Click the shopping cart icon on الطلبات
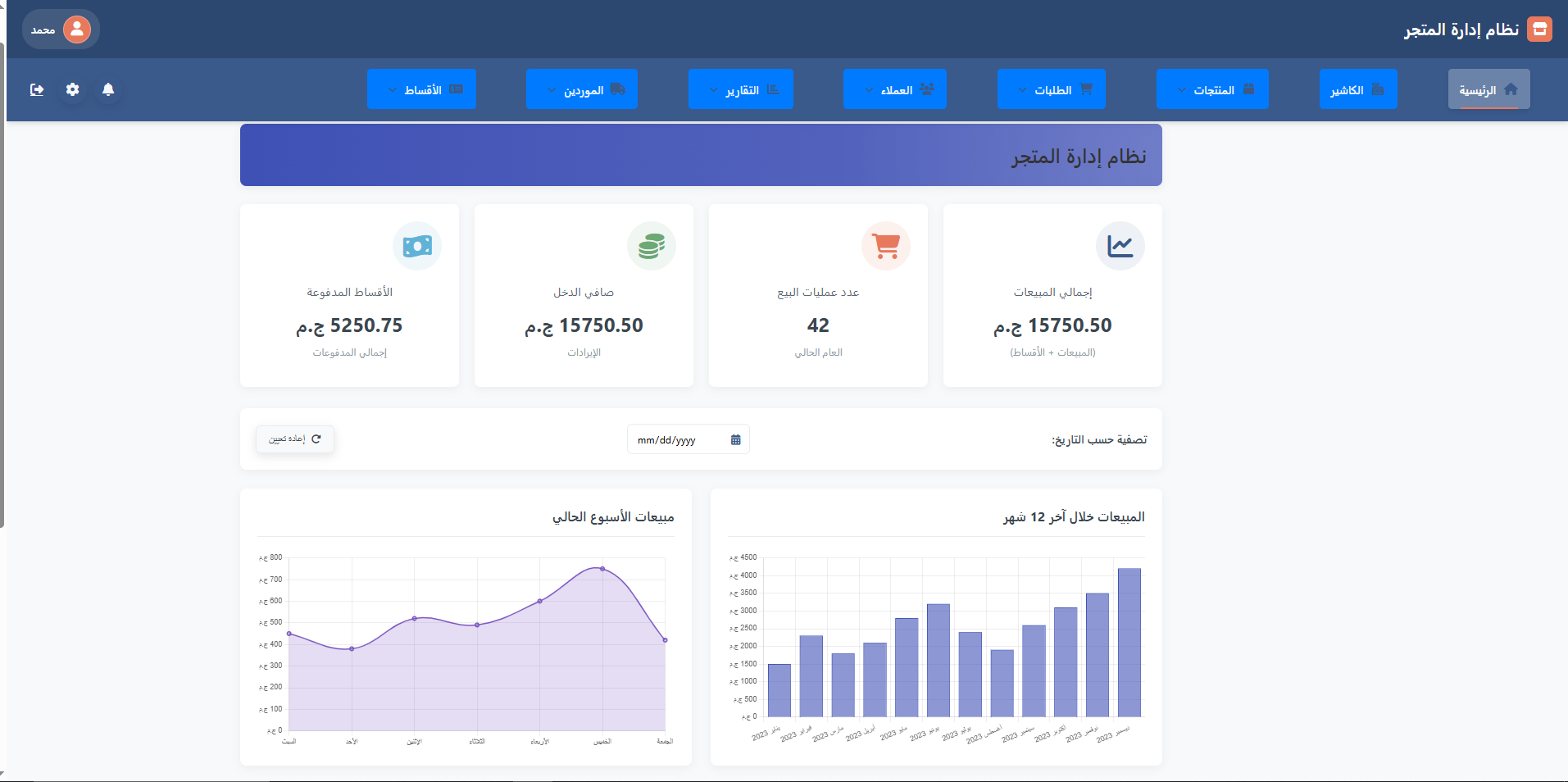Screen dimensions: 1568x782 tap(1087, 89)
